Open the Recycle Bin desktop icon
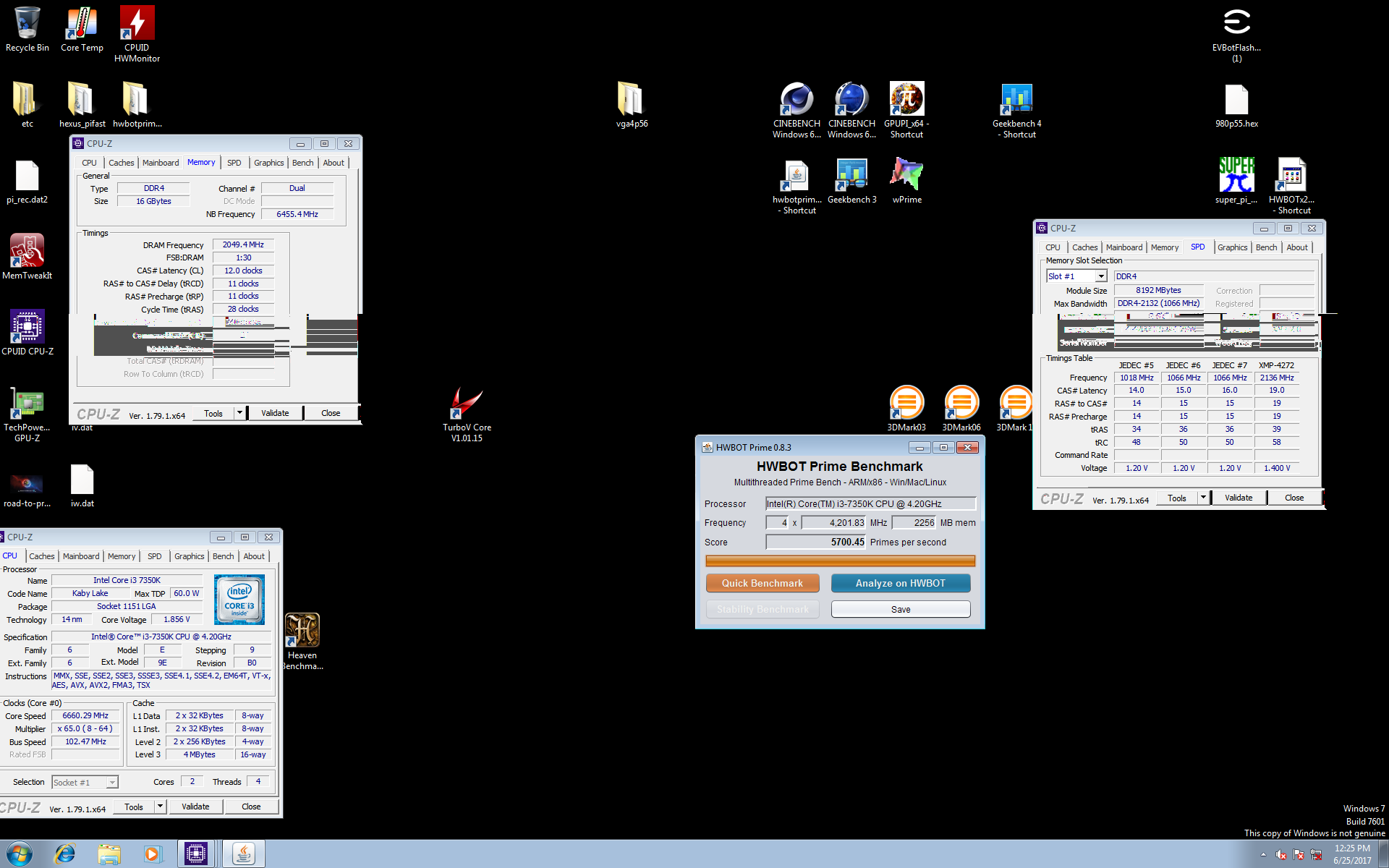 27,29
